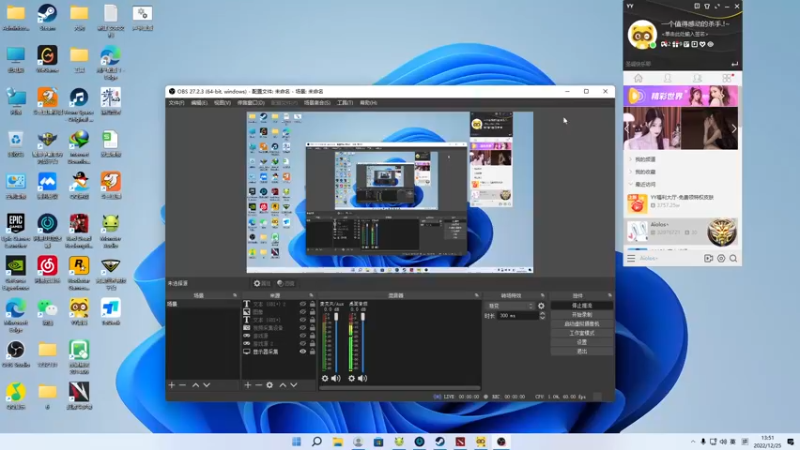This screenshot has width=800, height=450.
Task: Open the Fade transition type dropdown
Action: click(510, 306)
